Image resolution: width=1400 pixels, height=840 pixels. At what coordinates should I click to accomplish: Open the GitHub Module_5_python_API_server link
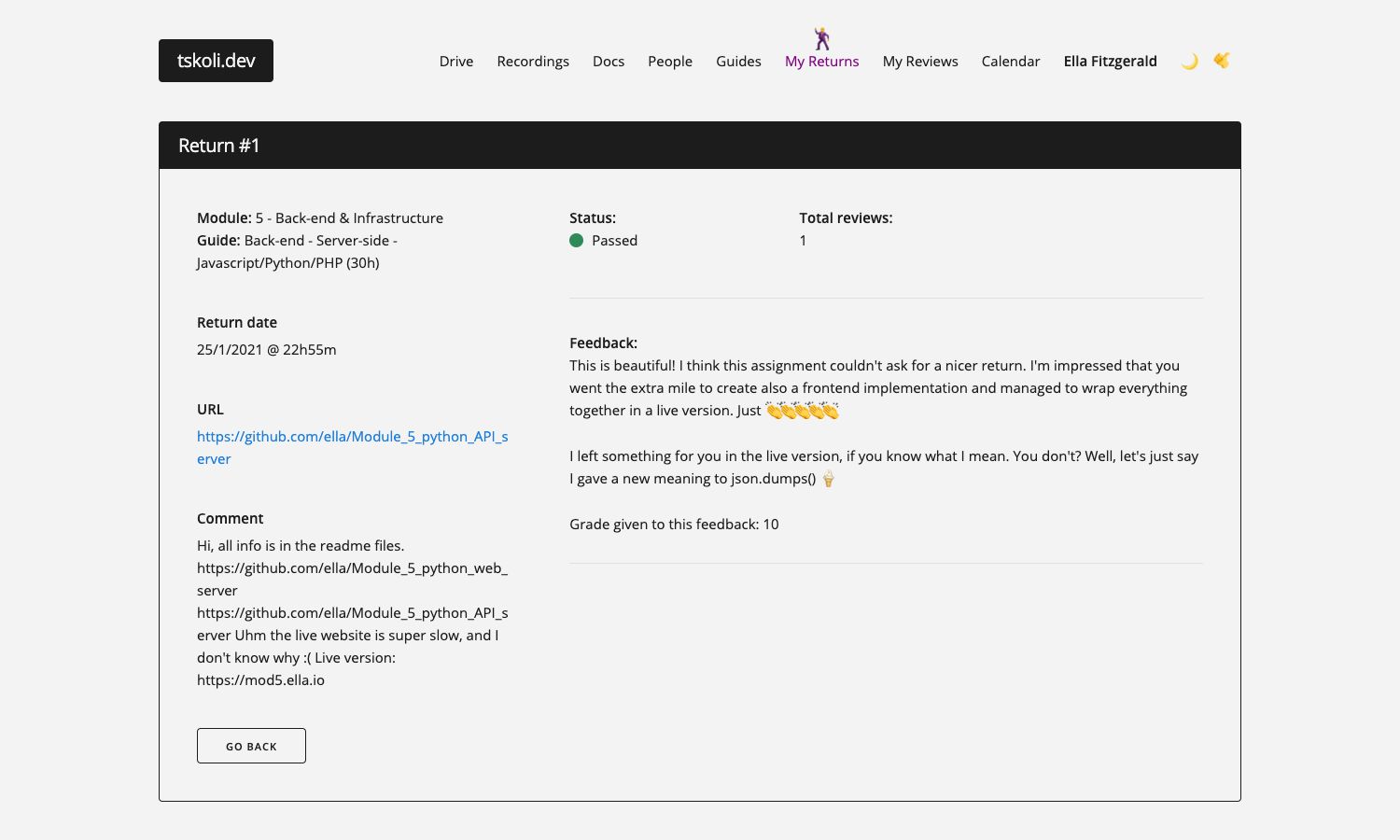click(x=352, y=437)
